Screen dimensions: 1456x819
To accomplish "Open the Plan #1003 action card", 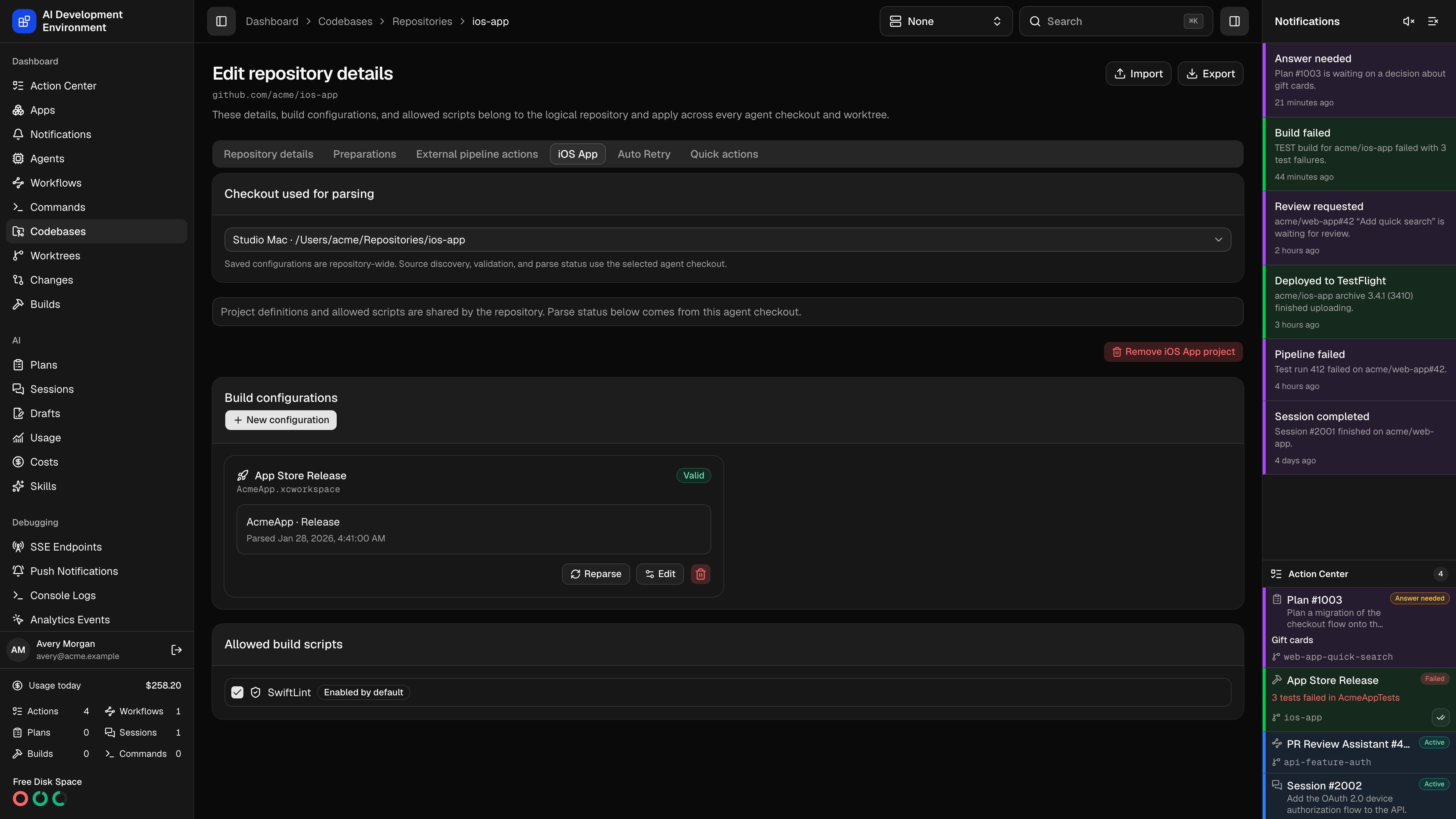I will coord(1359,628).
